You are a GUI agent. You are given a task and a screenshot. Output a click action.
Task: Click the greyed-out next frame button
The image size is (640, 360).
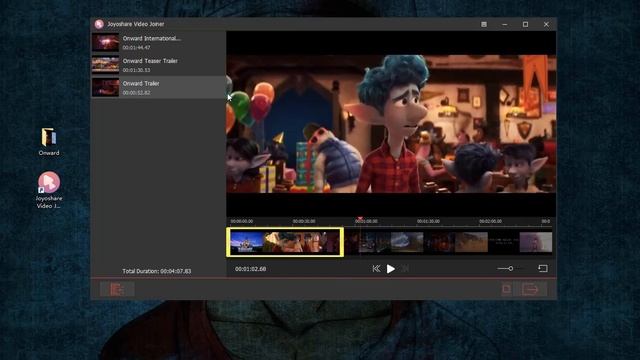tap(405, 269)
